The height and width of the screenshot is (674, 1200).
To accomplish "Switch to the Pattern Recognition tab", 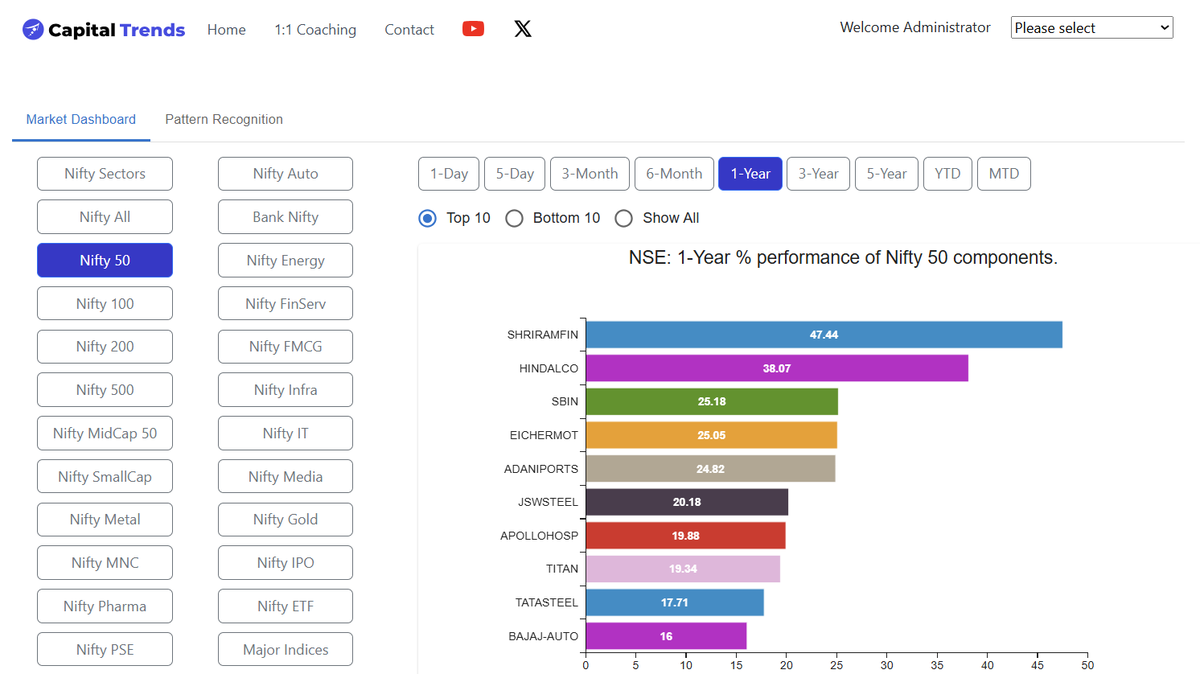I will pyautogui.click(x=224, y=119).
